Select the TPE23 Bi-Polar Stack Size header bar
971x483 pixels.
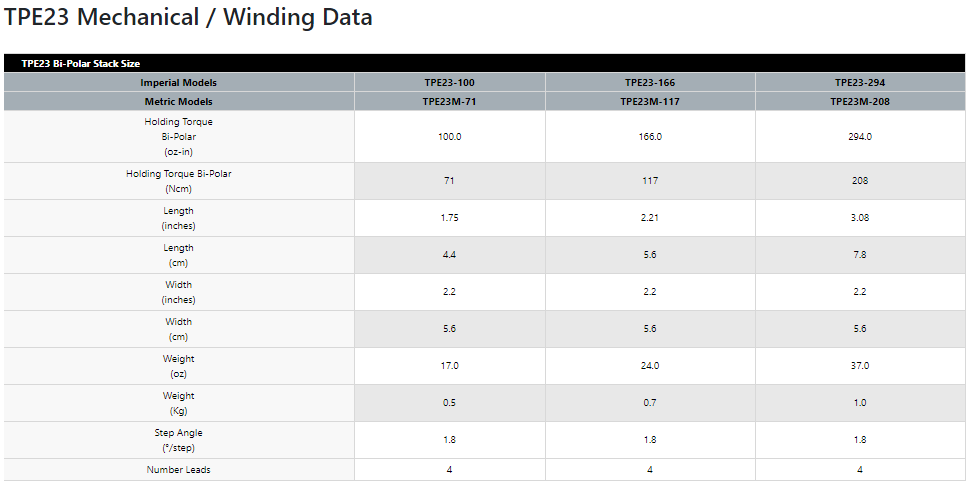click(484, 63)
